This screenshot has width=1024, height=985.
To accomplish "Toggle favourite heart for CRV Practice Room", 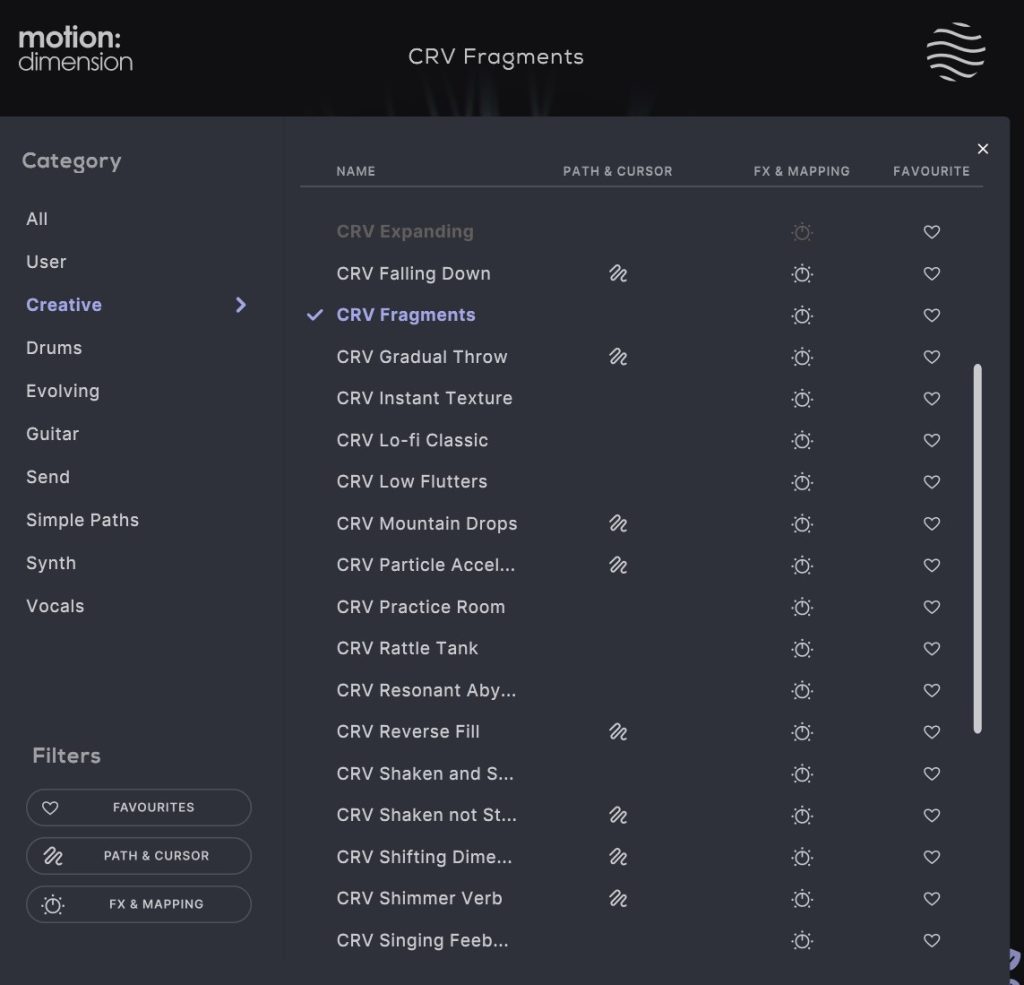I will point(931,607).
